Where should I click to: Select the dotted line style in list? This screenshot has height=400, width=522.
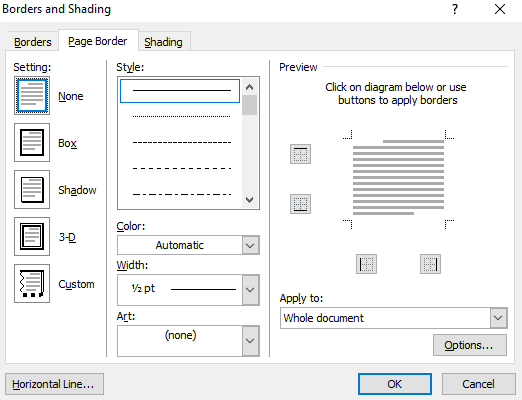(x=181, y=116)
